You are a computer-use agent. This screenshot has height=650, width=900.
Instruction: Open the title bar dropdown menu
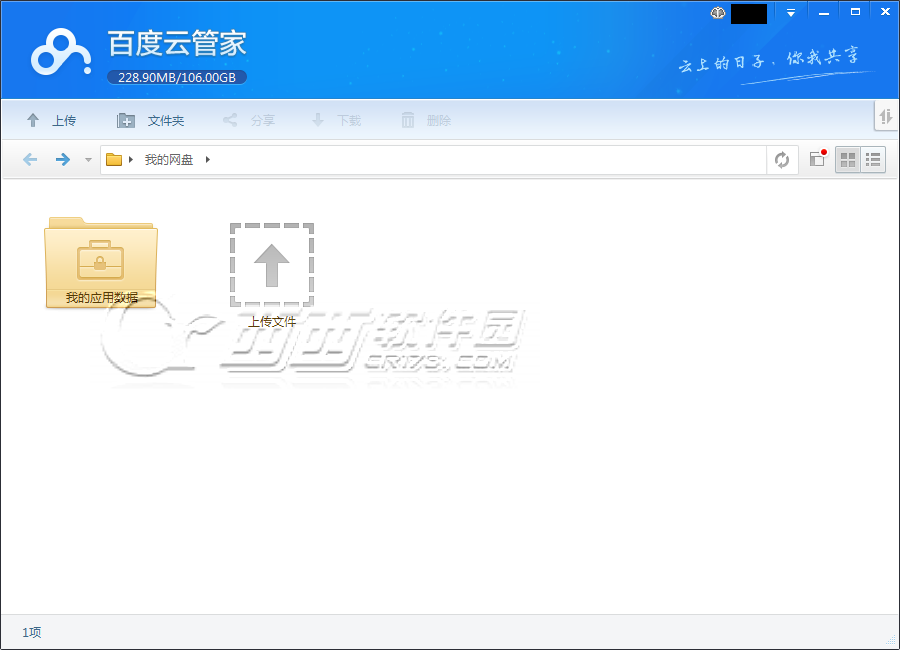[x=791, y=13]
